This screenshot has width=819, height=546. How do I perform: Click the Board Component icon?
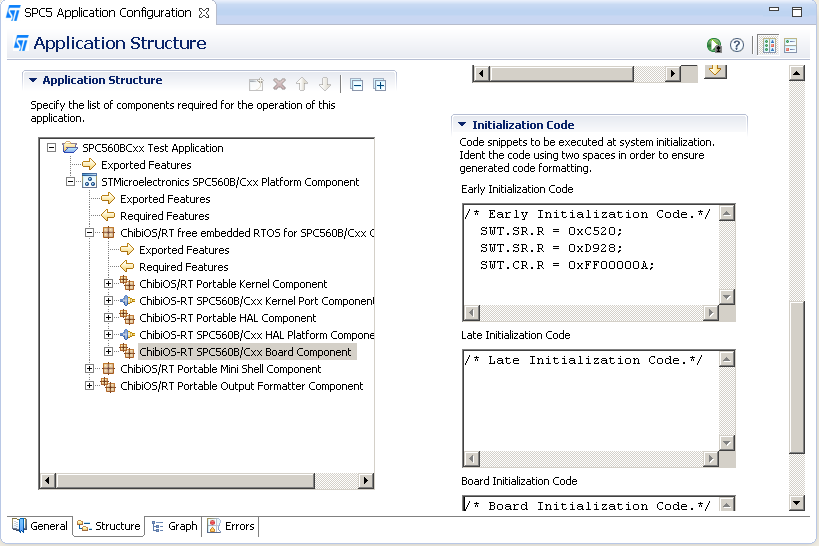127,351
